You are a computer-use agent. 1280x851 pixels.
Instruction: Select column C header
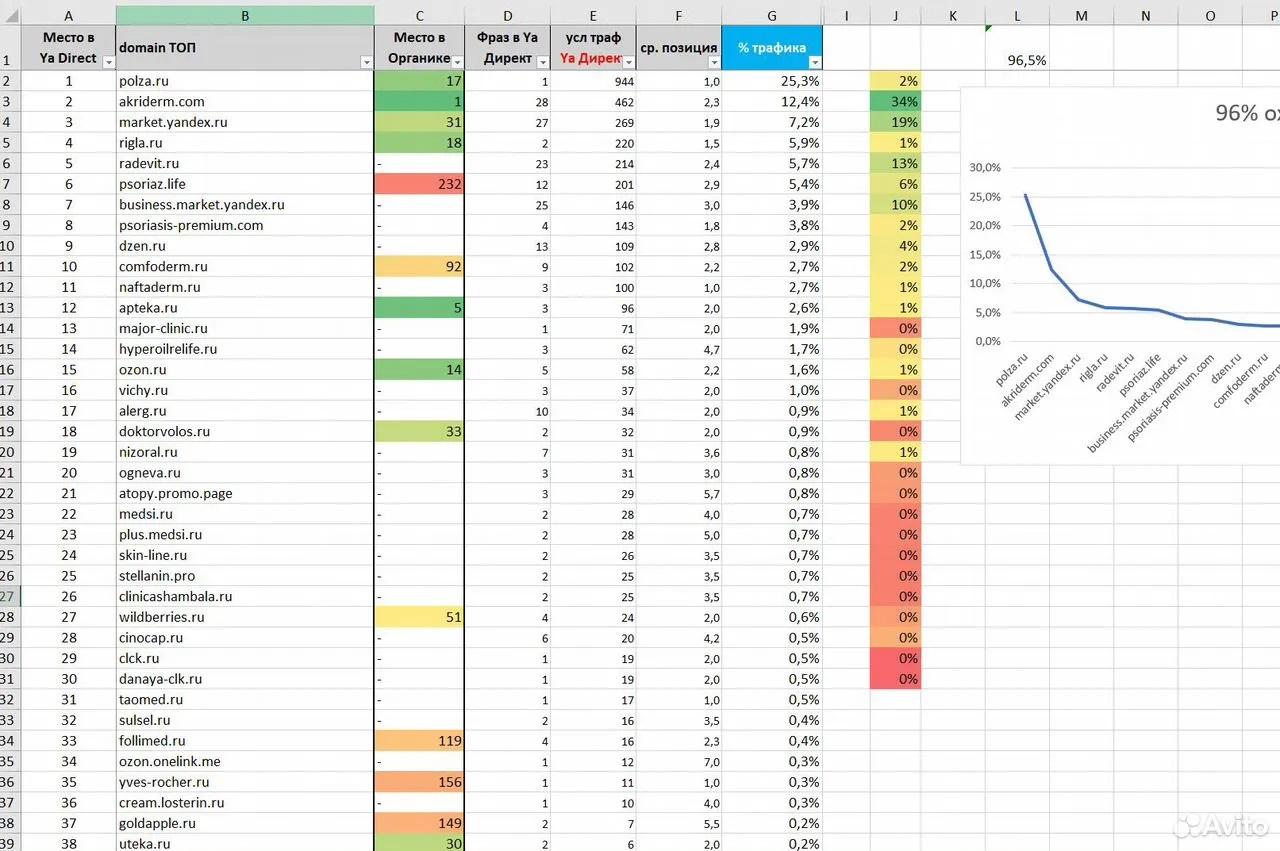coord(420,15)
